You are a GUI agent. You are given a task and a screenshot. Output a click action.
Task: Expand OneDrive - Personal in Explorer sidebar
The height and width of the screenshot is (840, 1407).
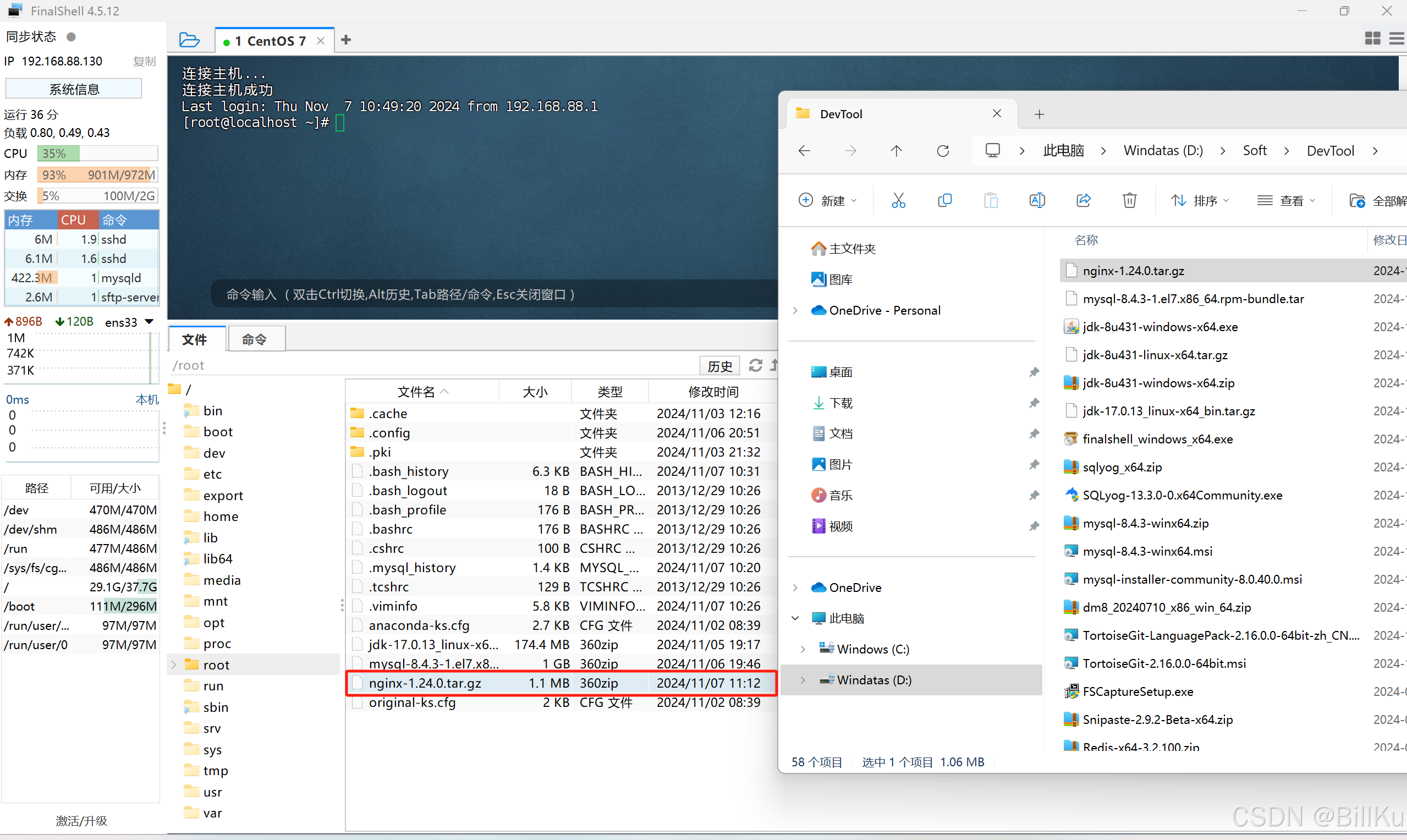795,310
